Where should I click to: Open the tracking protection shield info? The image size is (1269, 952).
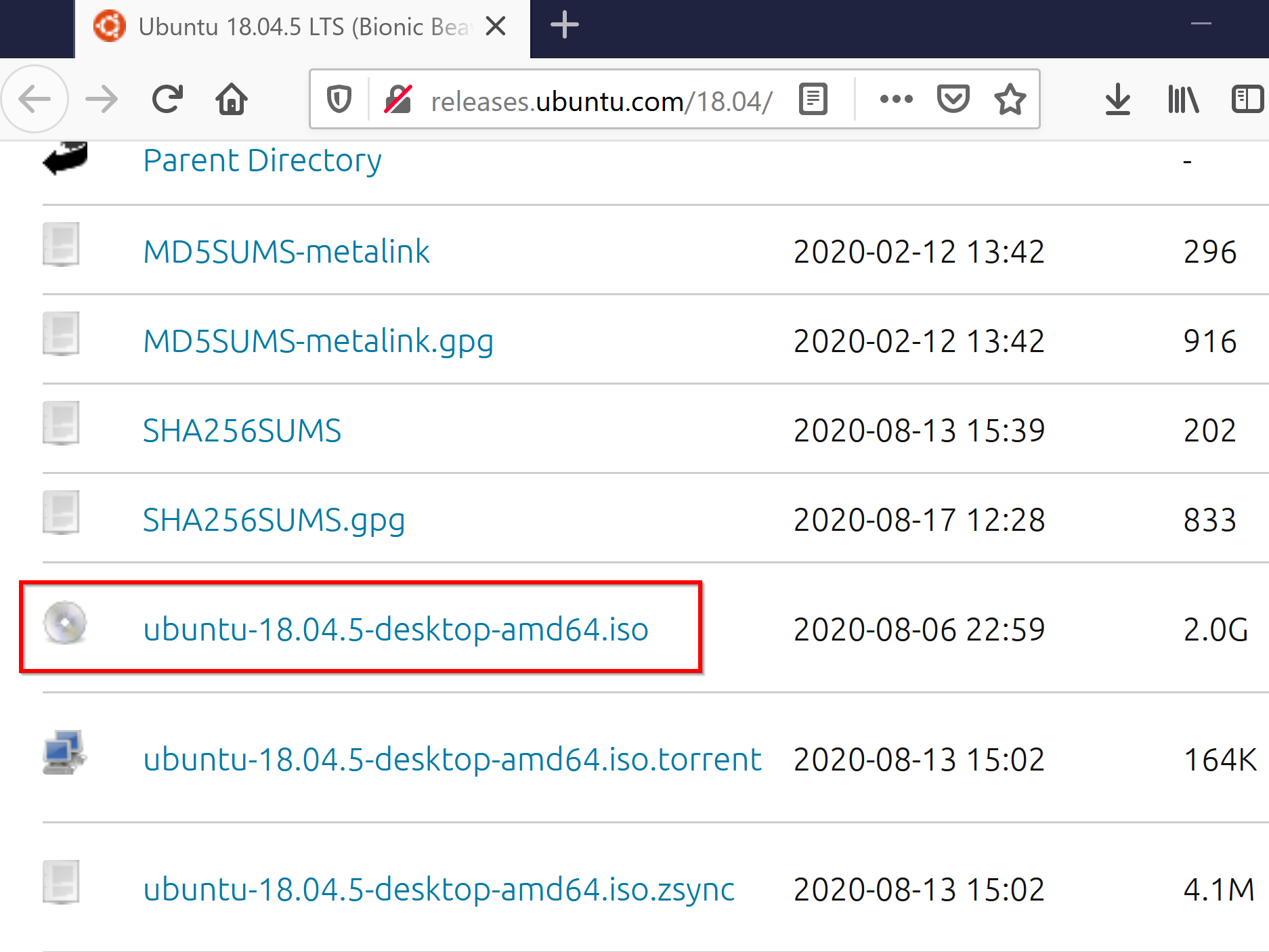pos(339,100)
